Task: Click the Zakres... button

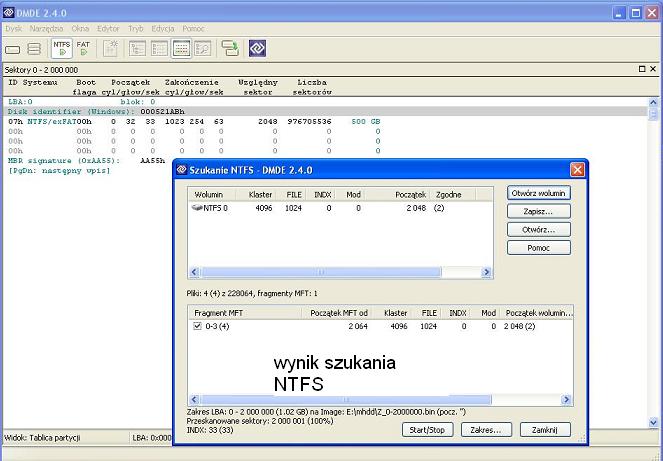Action: pos(486,430)
